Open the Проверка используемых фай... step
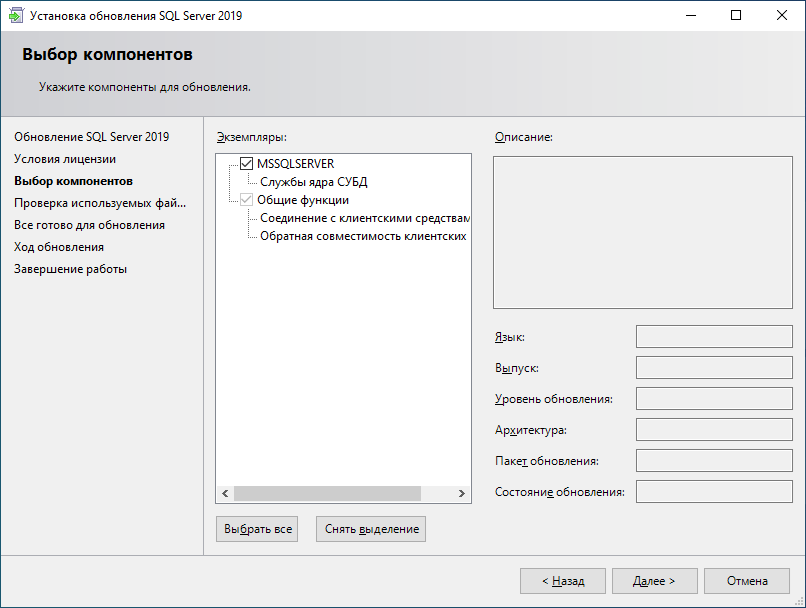This screenshot has width=806, height=608. [x=100, y=203]
